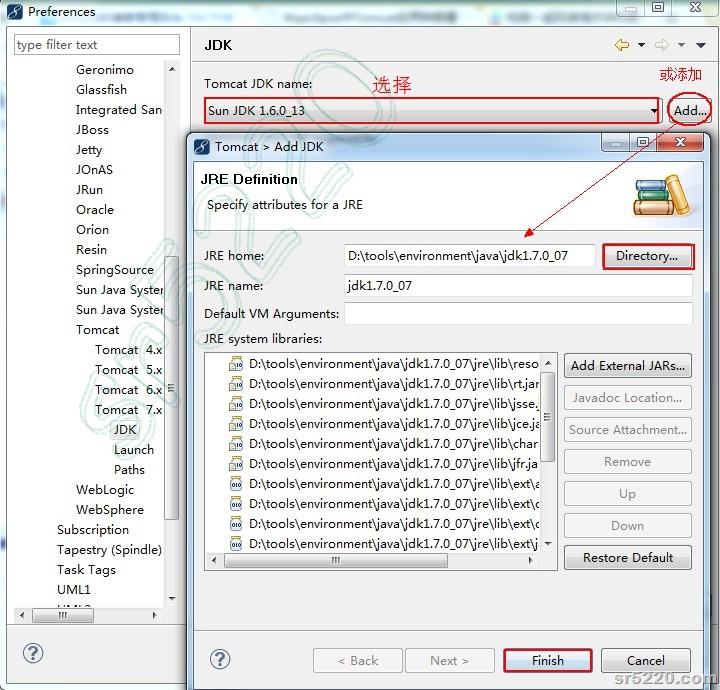Click the help icon in Add JDK dialog
The image size is (720, 690).
220,659
